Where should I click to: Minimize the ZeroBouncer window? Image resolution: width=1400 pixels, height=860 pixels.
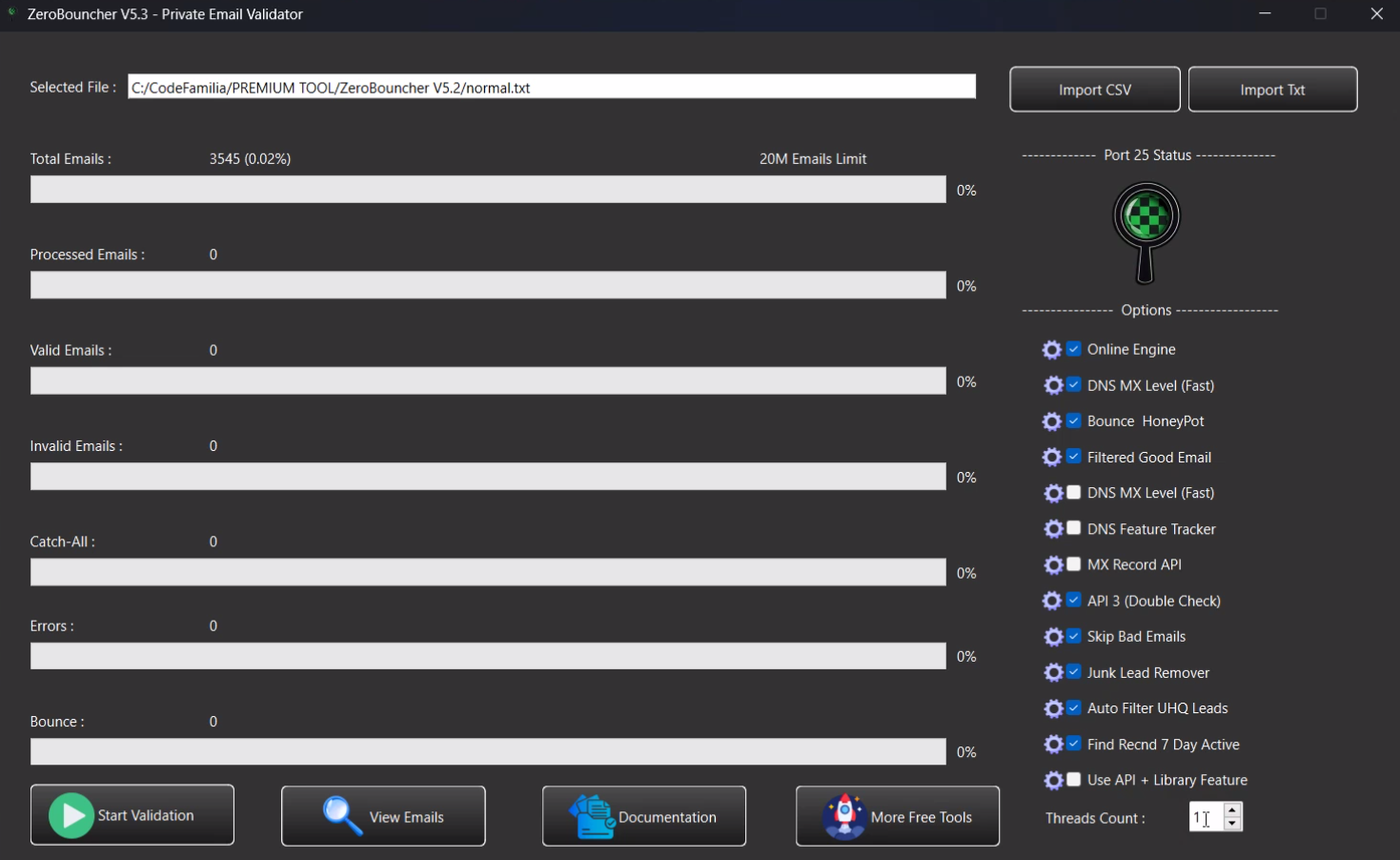(1265, 13)
